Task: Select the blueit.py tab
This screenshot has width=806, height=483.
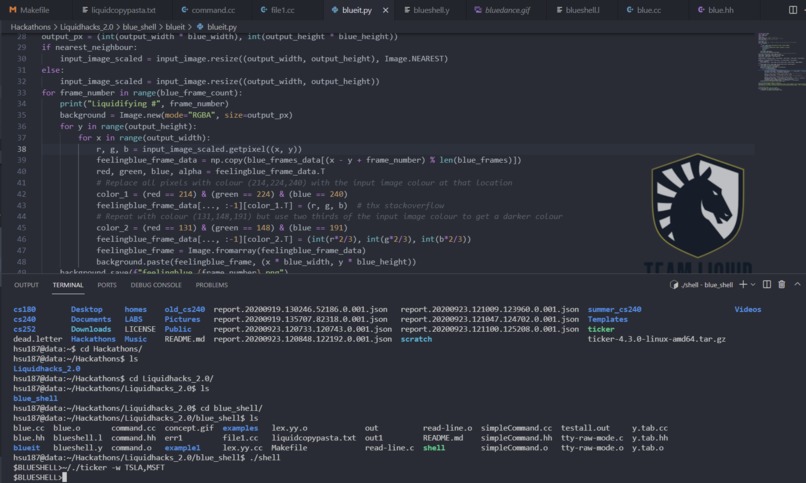Action: 357,10
